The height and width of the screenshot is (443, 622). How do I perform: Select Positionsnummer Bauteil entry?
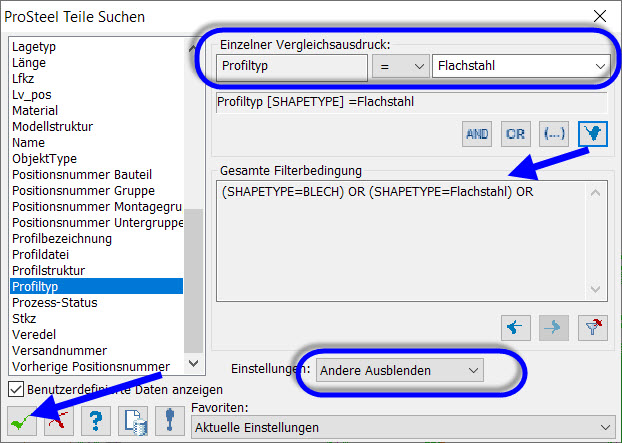pyautogui.click(x=96, y=175)
